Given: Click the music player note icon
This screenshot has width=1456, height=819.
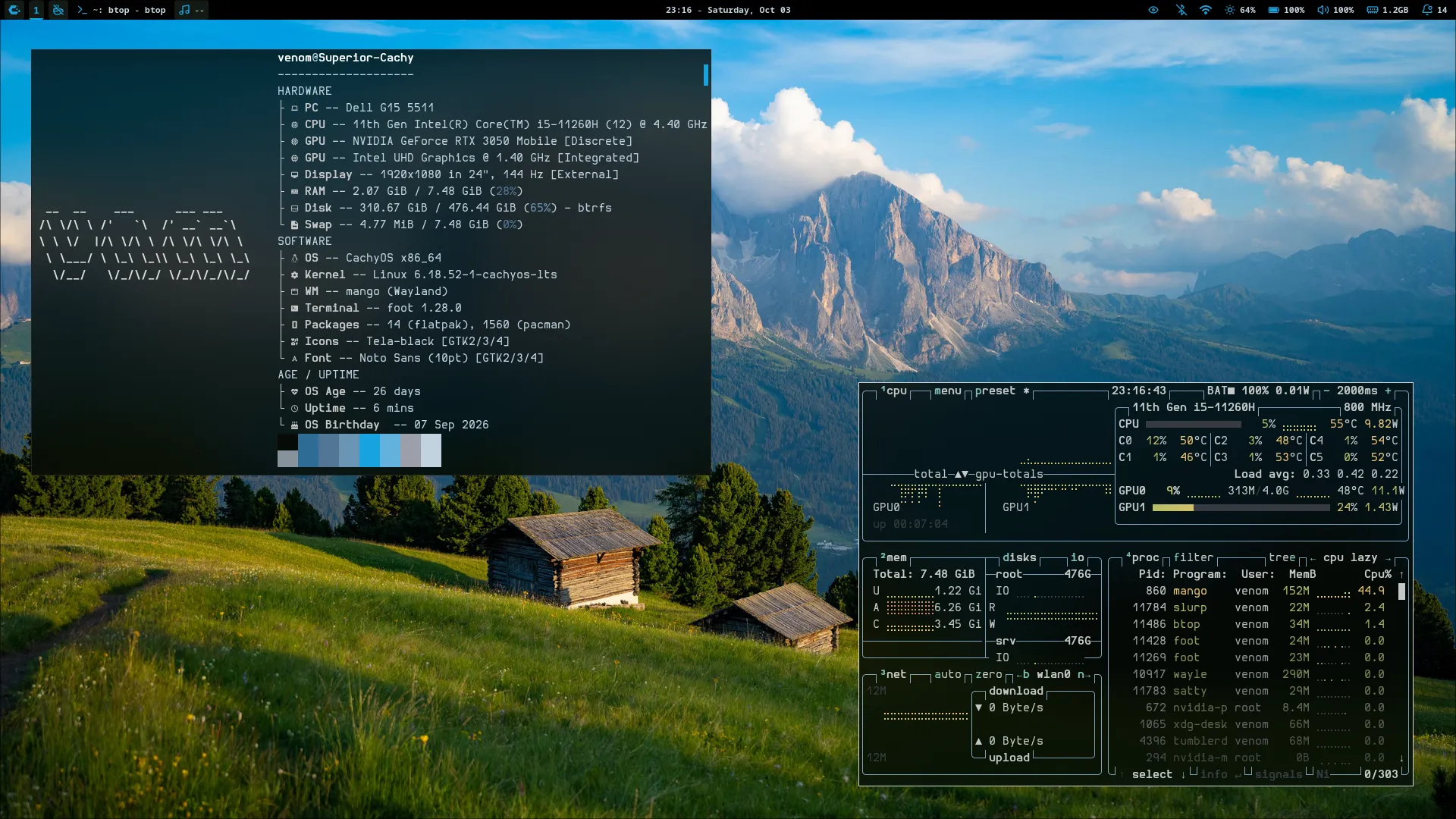Looking at the screenshot, I should (184, 10).
